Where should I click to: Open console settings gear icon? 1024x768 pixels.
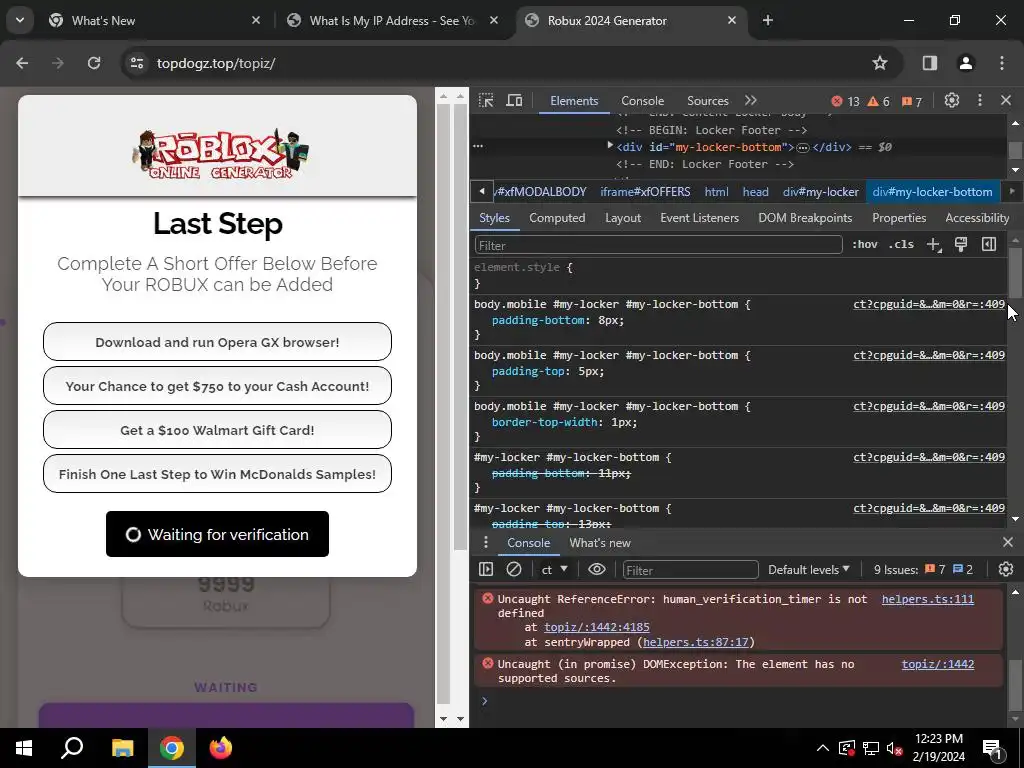(x=1006, y=569)
